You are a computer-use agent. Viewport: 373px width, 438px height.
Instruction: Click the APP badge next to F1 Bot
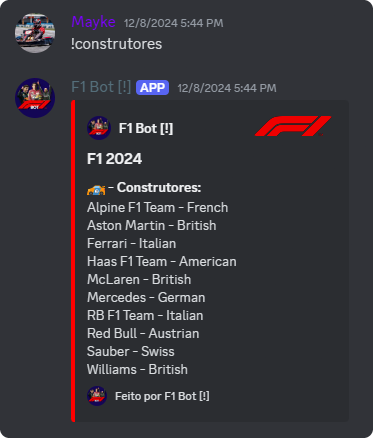(x=152, y=88)
